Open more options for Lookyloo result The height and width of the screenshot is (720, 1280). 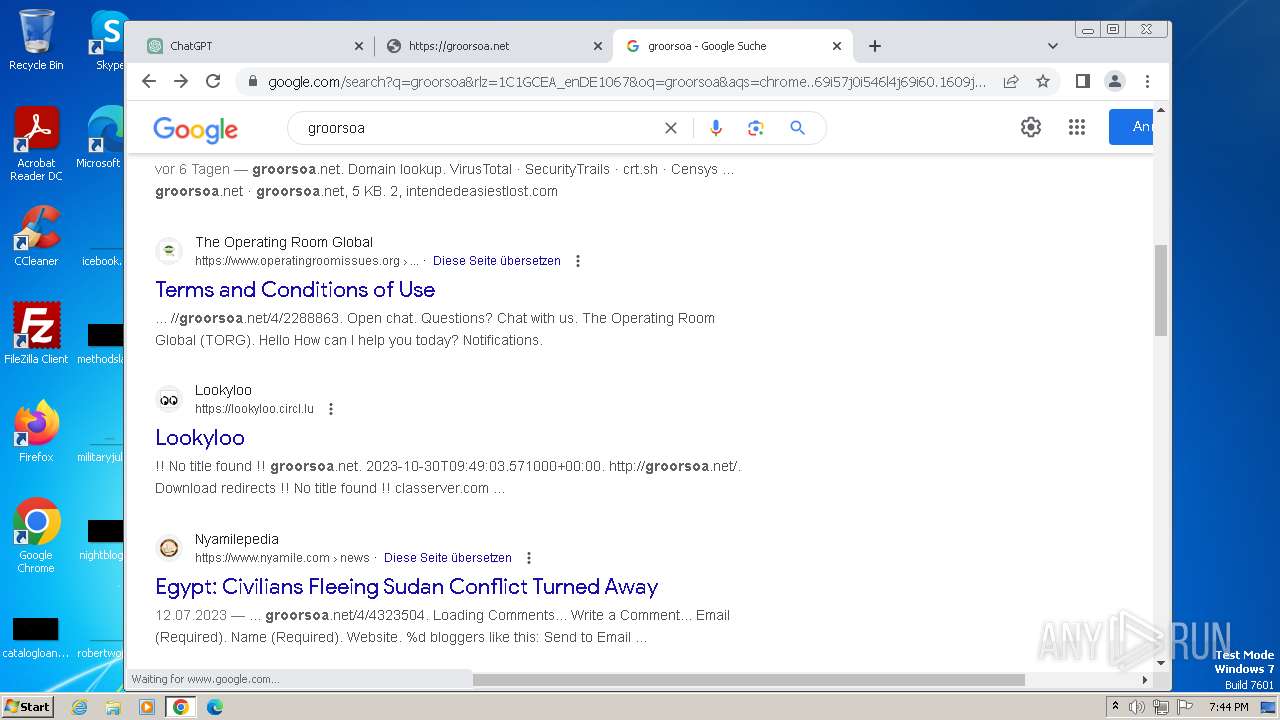[x=331, y=409]
